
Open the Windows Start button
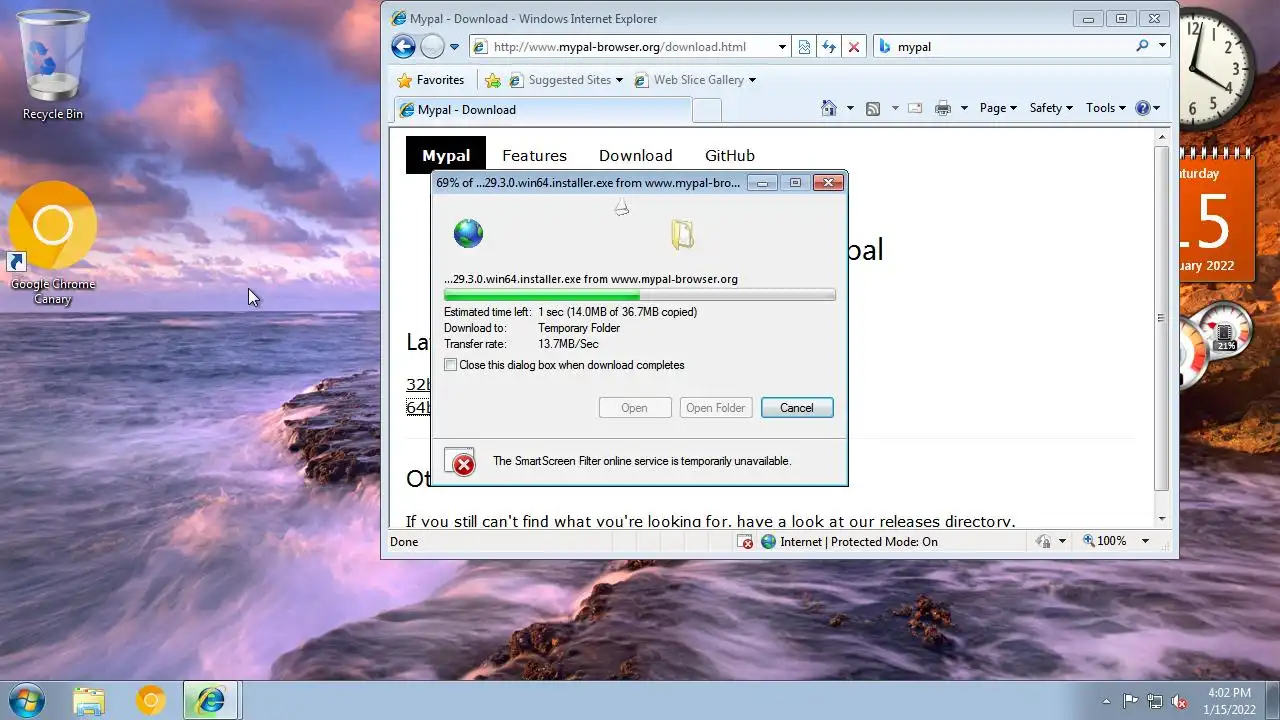pos(26,700)
